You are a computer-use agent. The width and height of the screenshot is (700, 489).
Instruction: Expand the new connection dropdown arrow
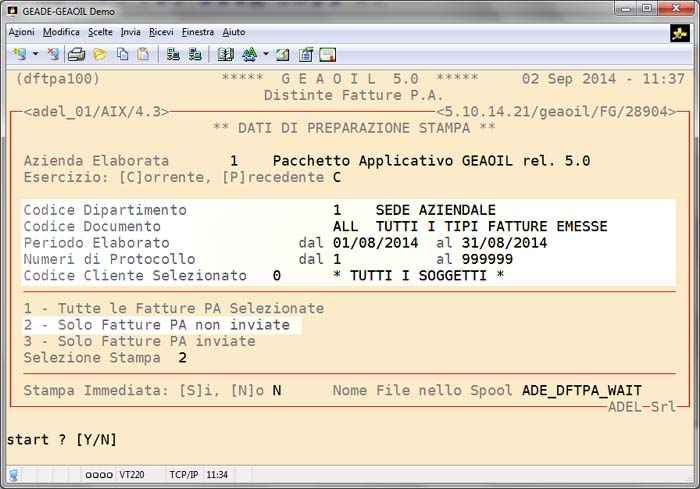[x=35, y=54]
